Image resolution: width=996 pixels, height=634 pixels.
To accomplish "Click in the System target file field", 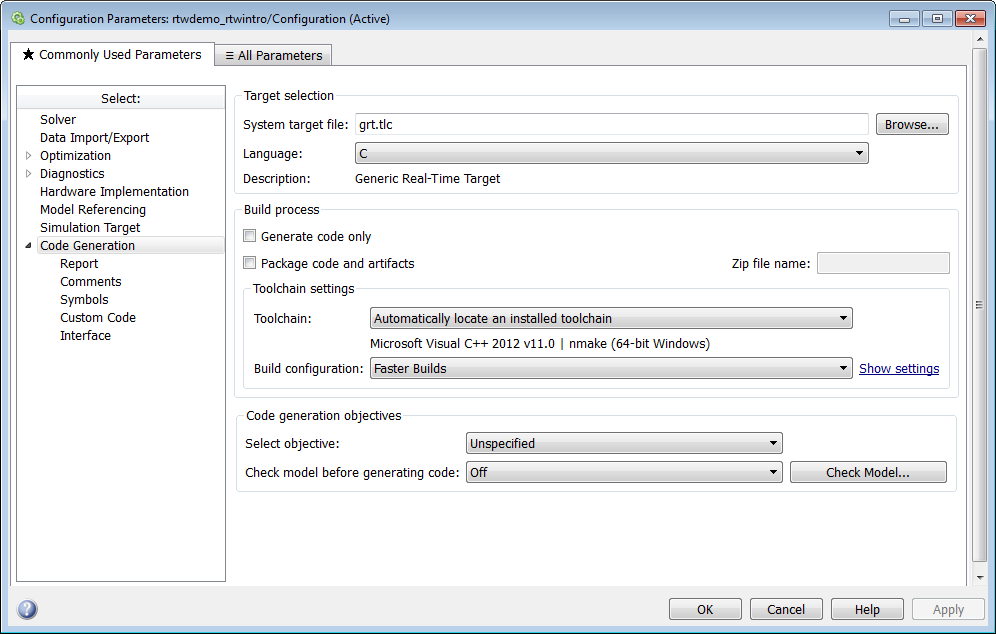I will [610, 125].
